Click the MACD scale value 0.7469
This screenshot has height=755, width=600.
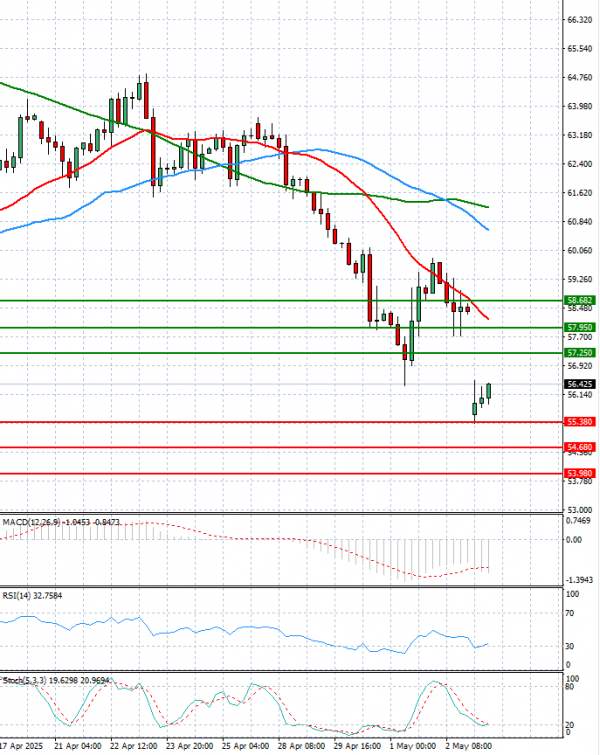click(578, 521)
